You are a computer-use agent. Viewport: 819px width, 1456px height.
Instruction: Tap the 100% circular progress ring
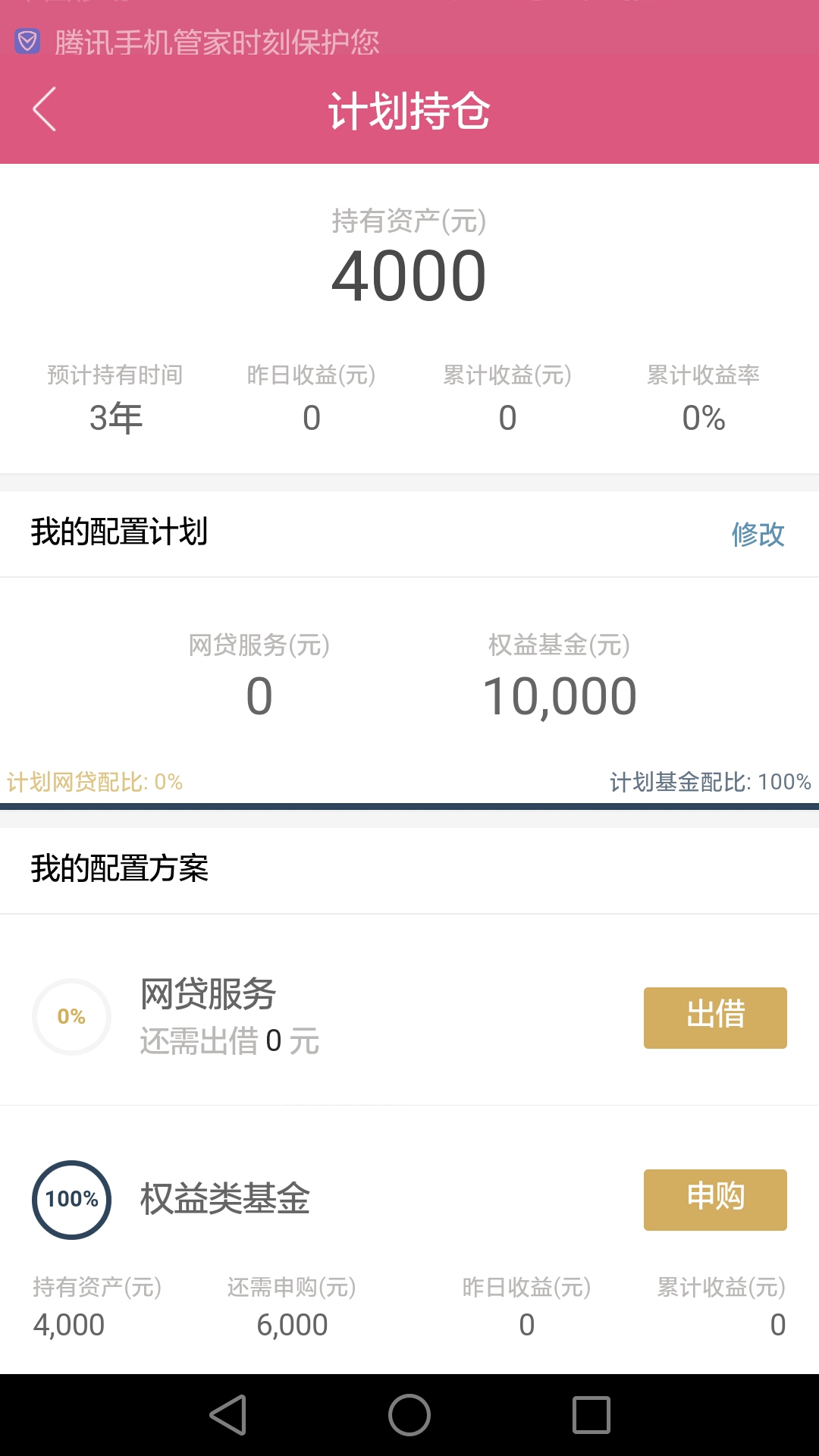[x=71, y=1200]
